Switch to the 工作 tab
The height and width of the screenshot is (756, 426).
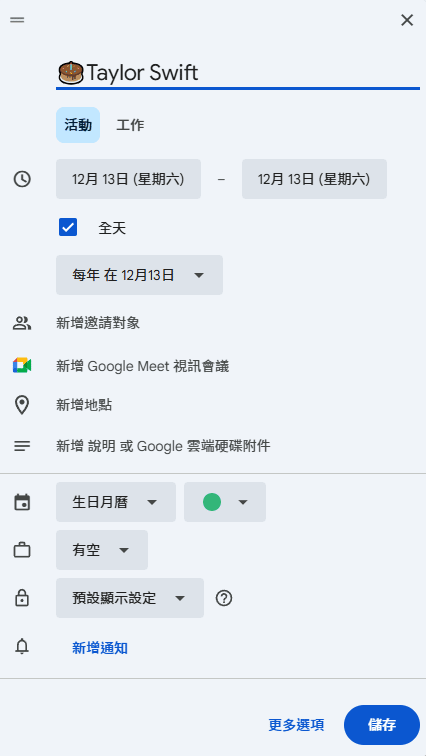(130, 125)
